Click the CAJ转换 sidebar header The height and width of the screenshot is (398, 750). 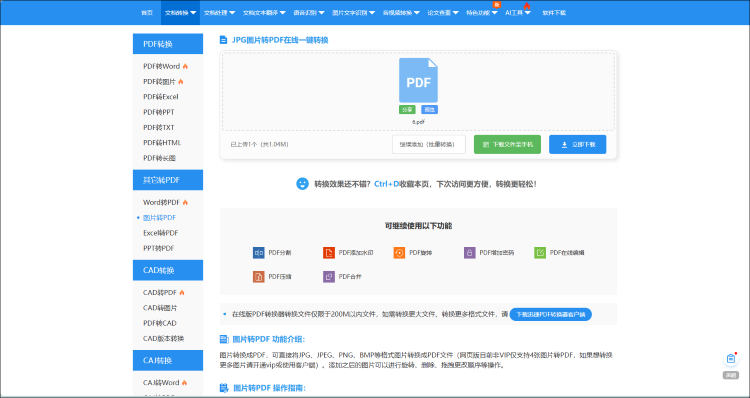[168, 360]
